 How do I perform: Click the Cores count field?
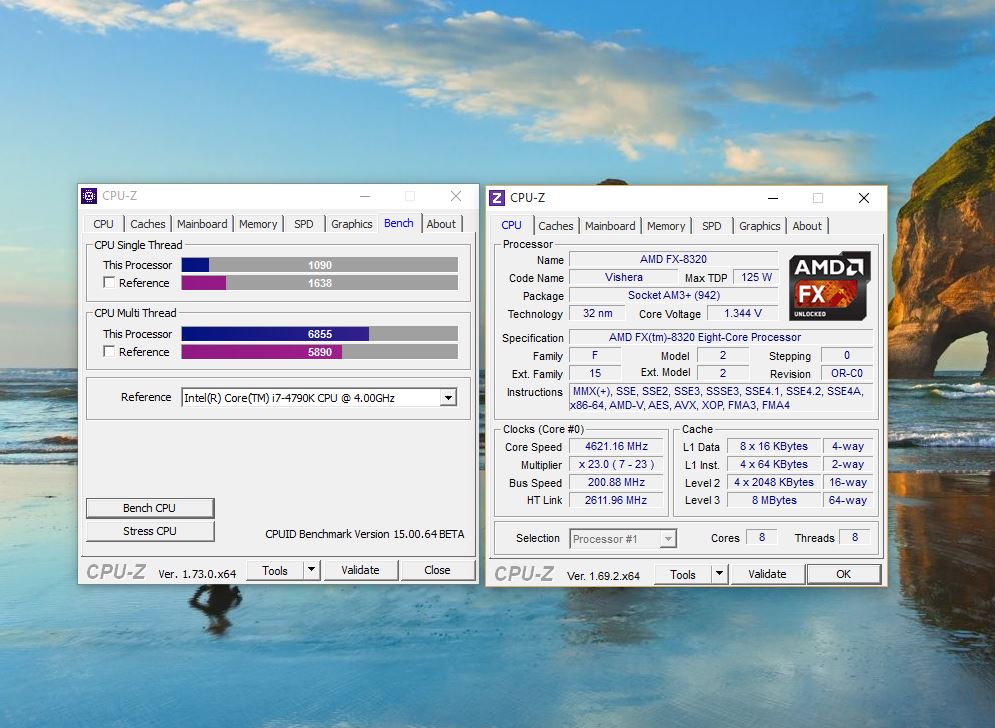(x=761, y=538)
